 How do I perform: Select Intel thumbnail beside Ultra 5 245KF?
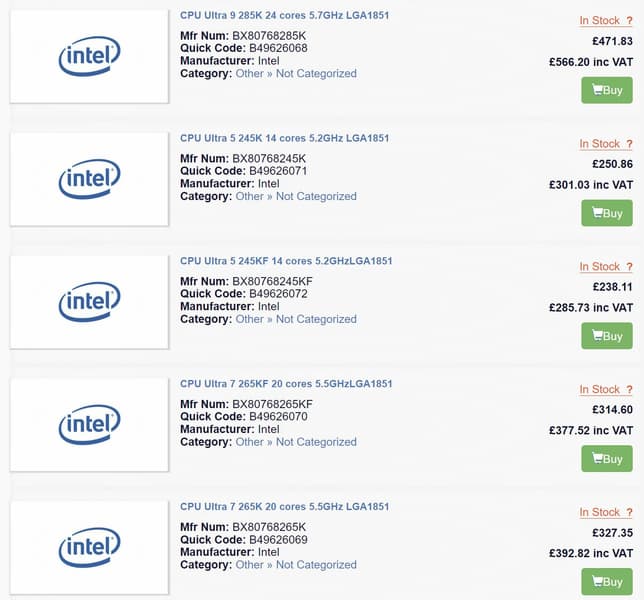point(89,302)
